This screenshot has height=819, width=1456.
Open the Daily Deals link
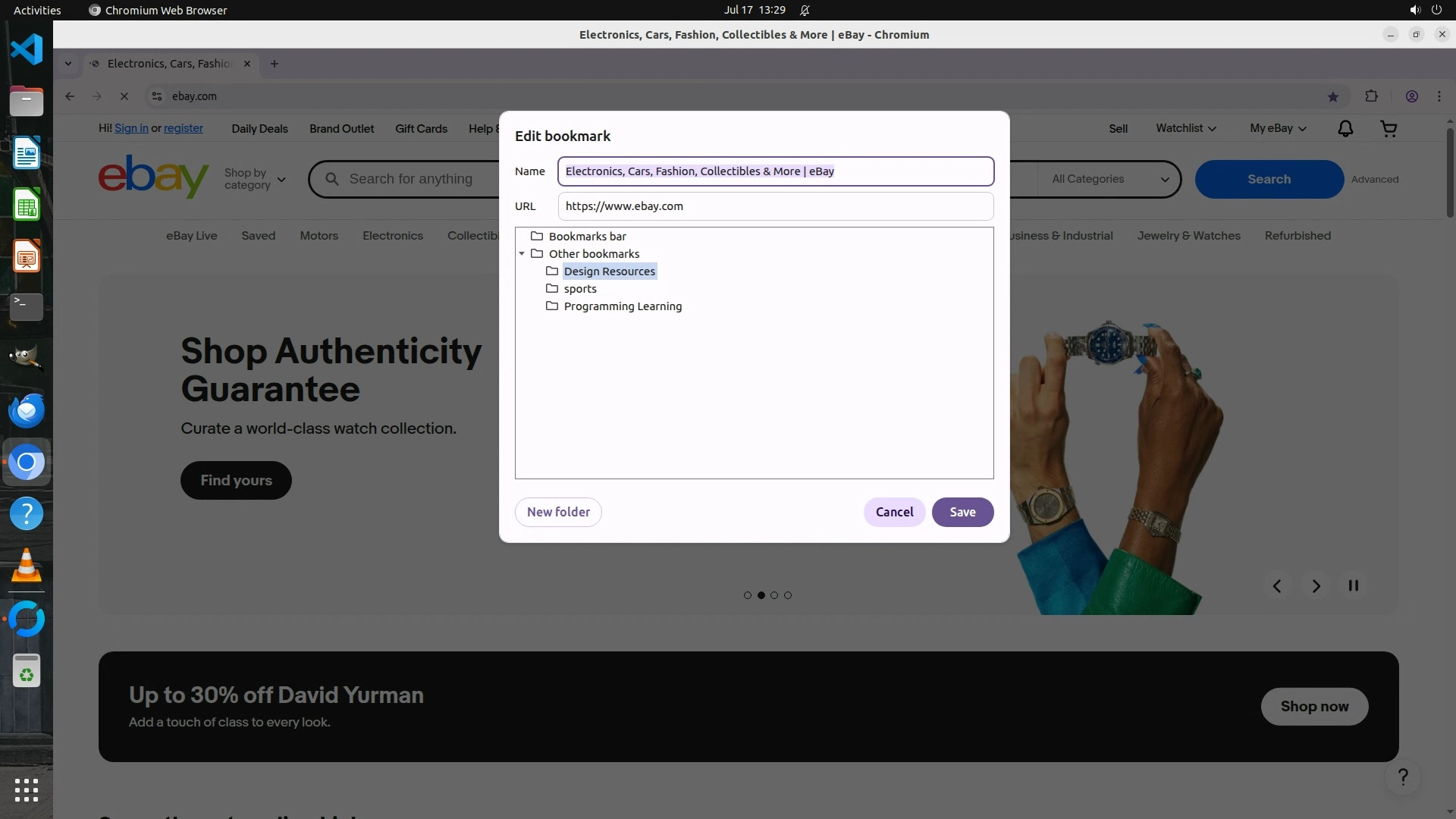pyautogui.click(x=259, y=129)
